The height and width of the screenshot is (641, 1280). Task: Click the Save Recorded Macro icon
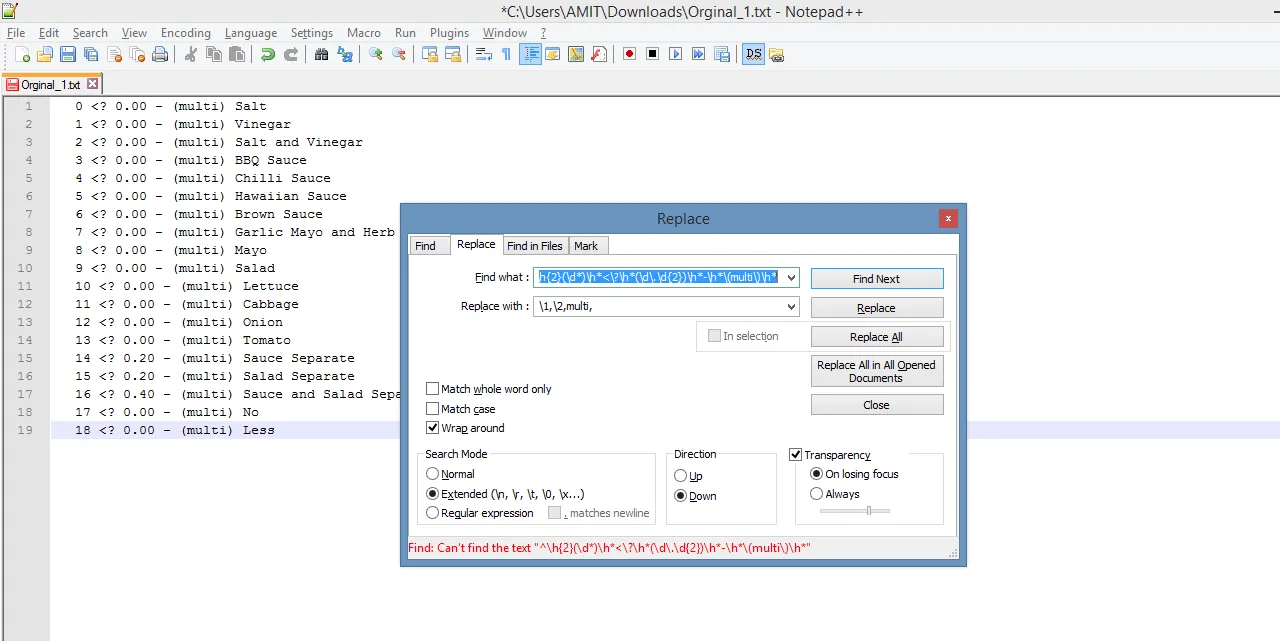click(x=721, y=54)
